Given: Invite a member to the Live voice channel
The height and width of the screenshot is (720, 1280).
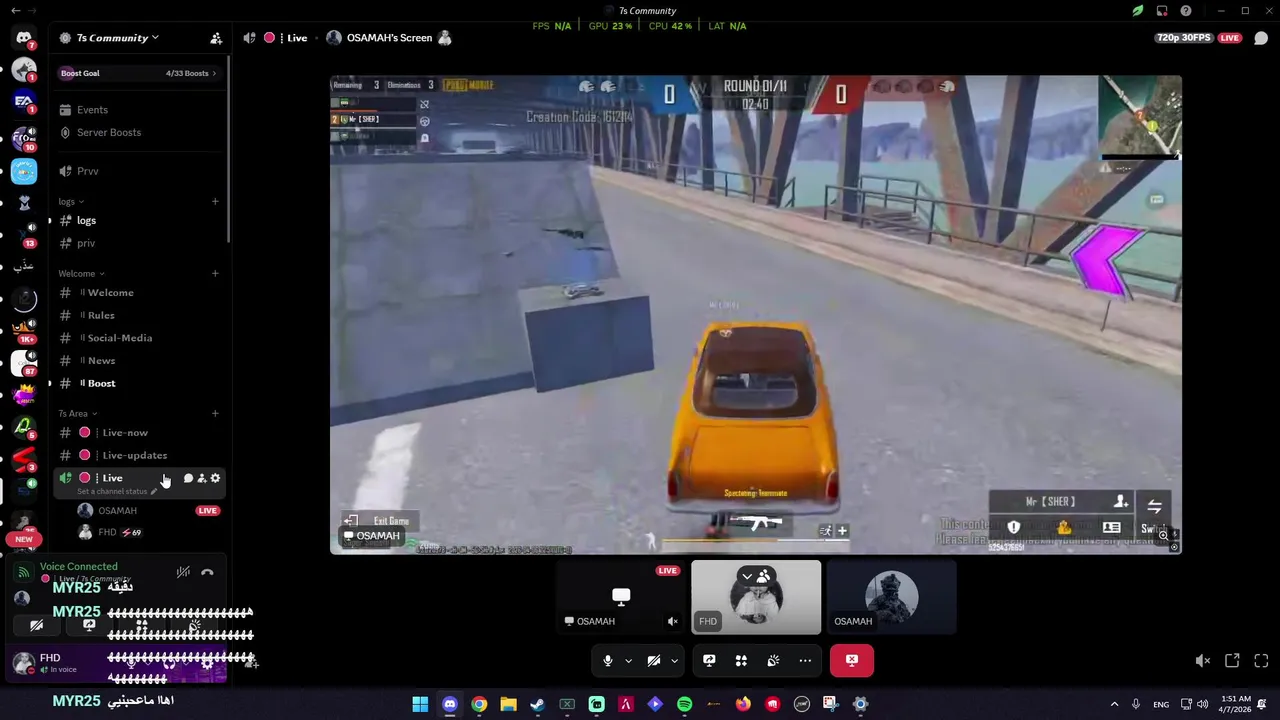Looking at the screenshot, I should pos(201,478).
